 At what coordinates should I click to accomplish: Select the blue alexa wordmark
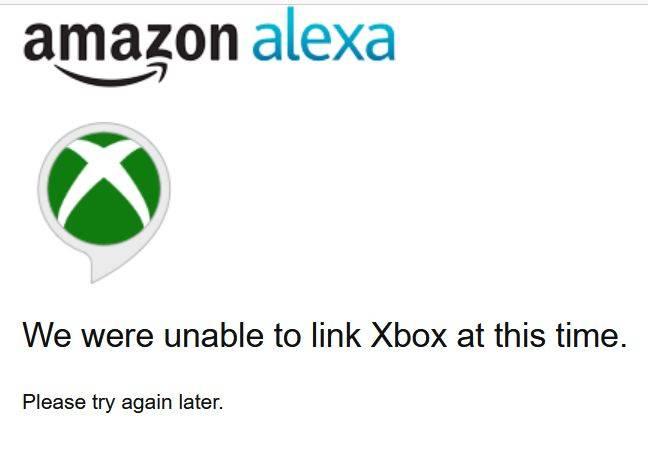[x=324, y=34]
